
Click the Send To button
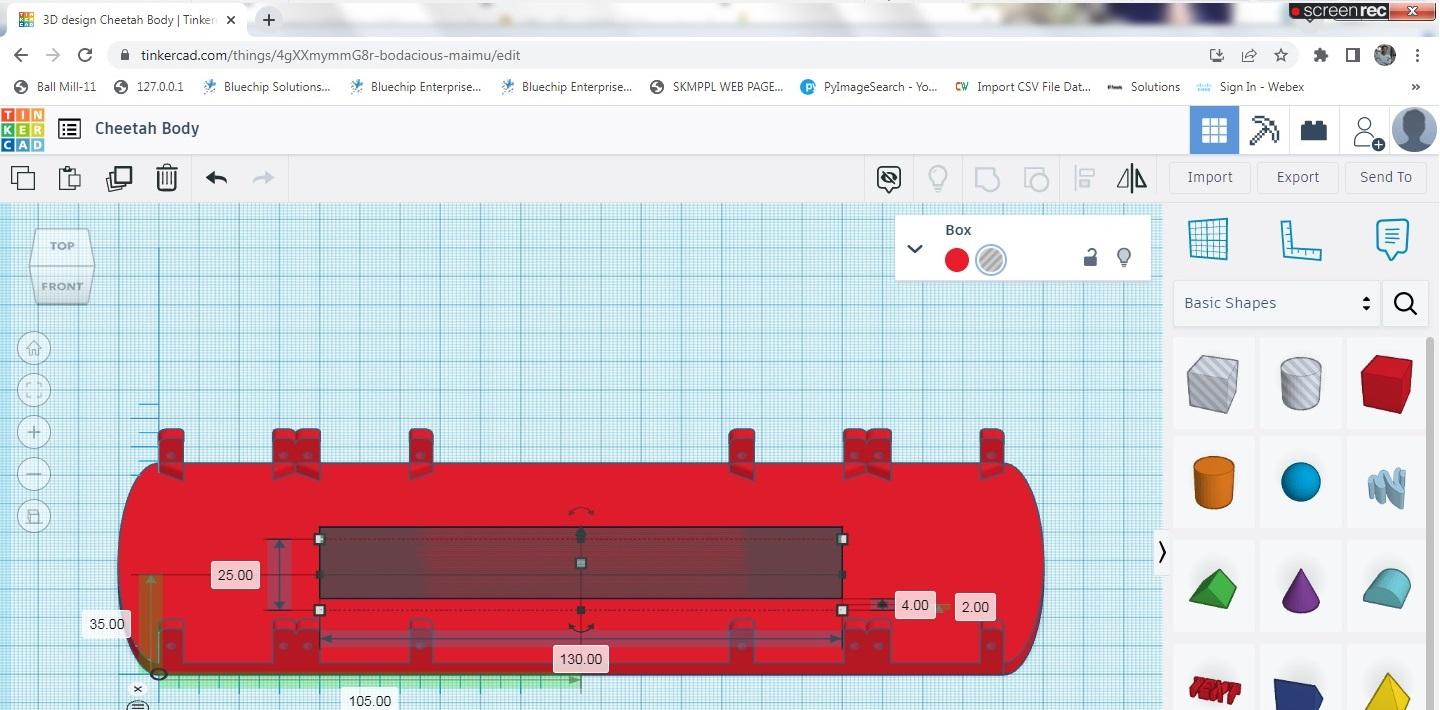1386,177
